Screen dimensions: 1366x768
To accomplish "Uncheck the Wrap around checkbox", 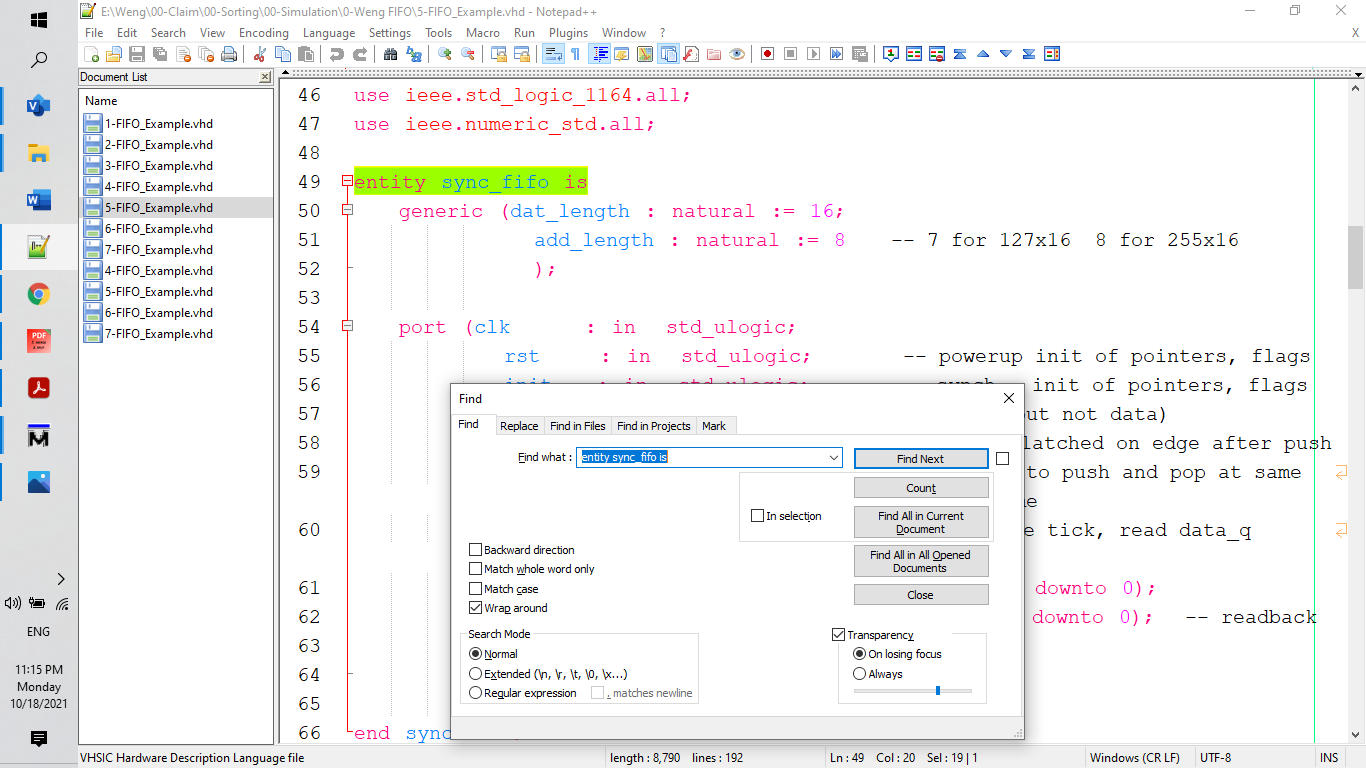I will pos(475,608).
